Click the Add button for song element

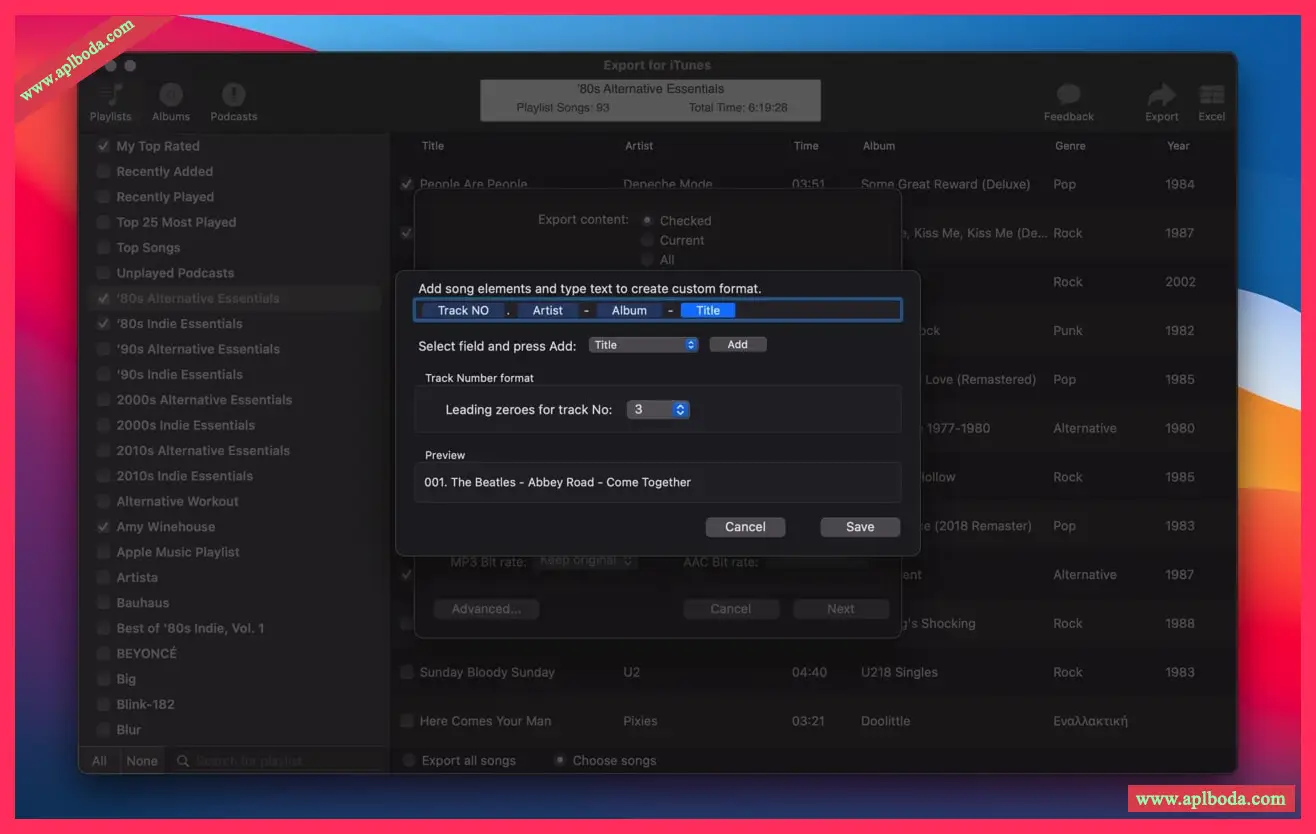(738, 345)
